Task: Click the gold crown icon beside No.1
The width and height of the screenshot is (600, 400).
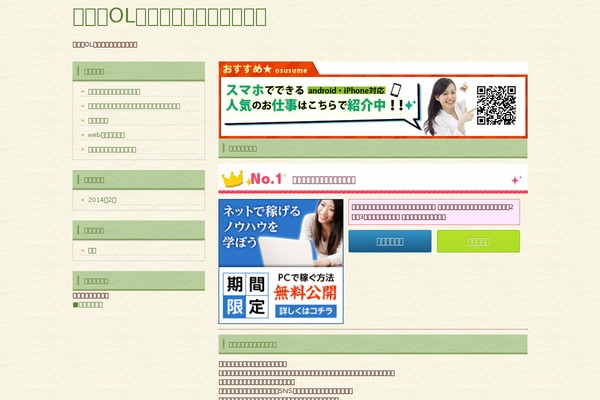Action: point(233,179)
